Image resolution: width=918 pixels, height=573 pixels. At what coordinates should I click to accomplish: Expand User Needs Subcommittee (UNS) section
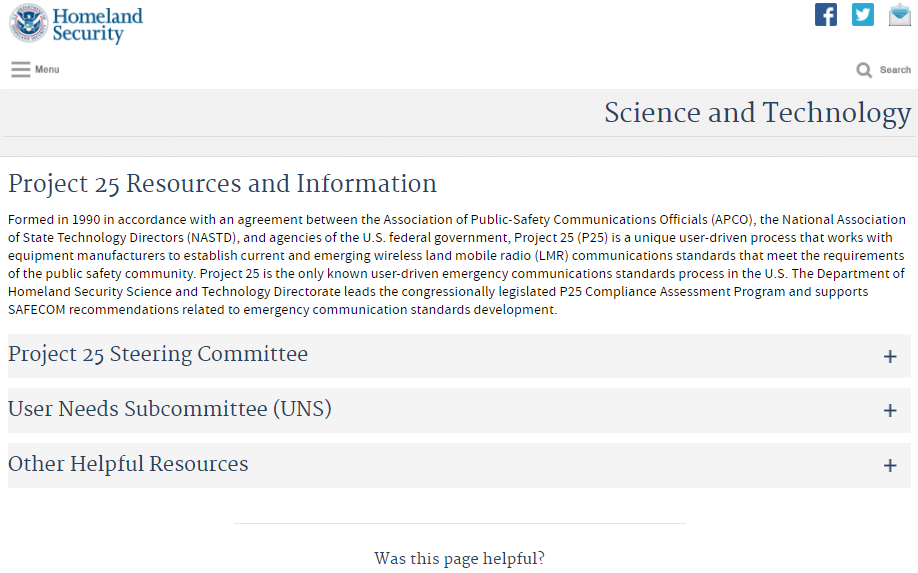tap(459, 410)
